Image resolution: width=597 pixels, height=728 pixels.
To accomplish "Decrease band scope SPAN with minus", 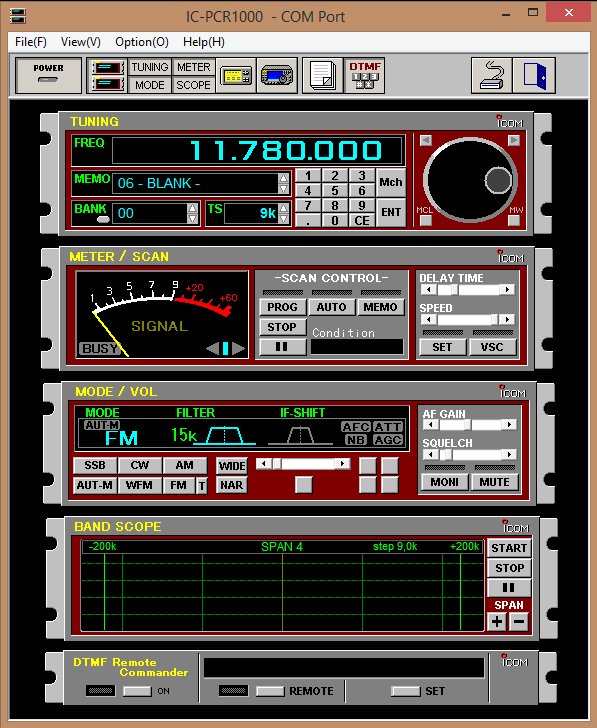I will pos(519,622).
